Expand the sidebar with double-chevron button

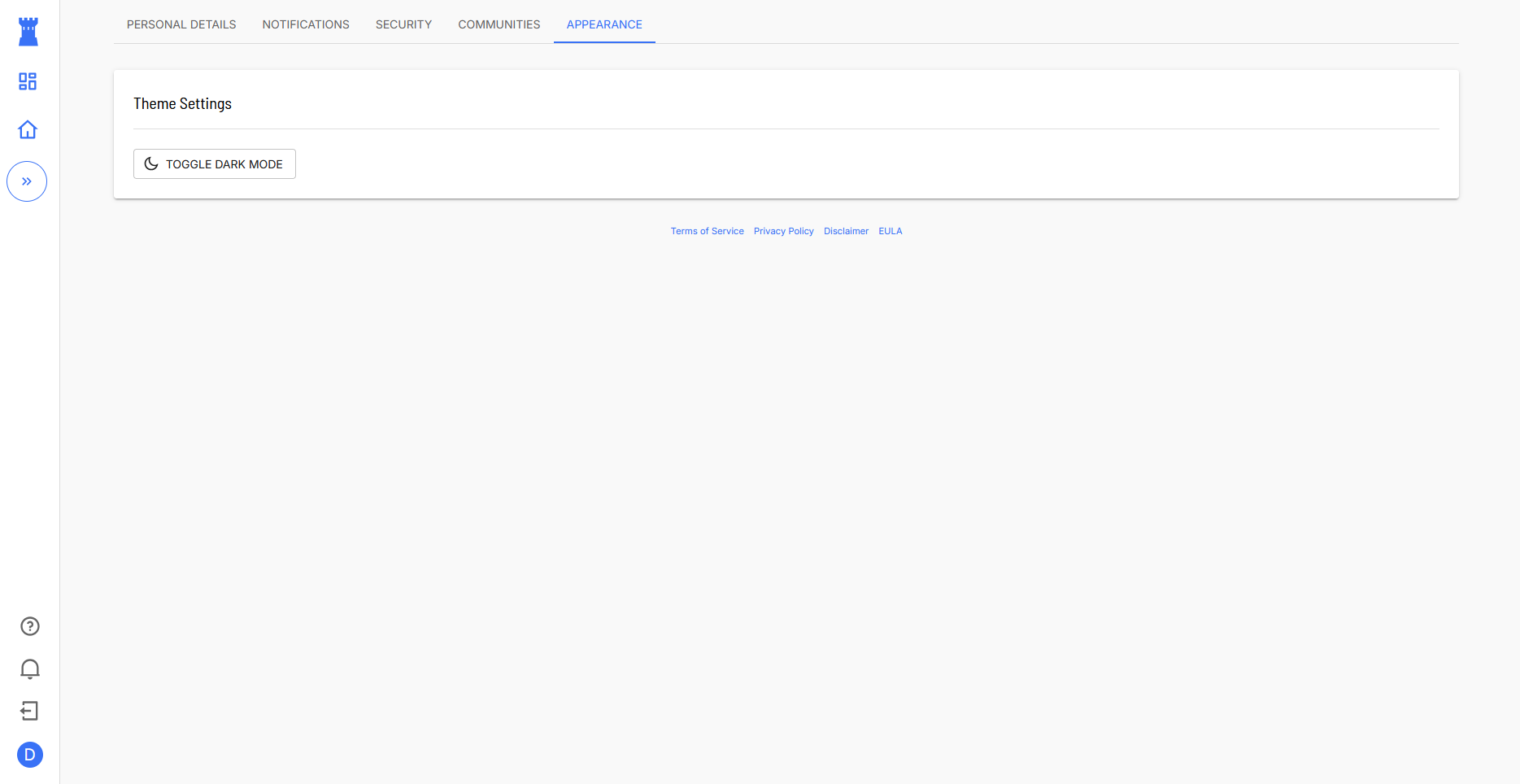(27, 181)
